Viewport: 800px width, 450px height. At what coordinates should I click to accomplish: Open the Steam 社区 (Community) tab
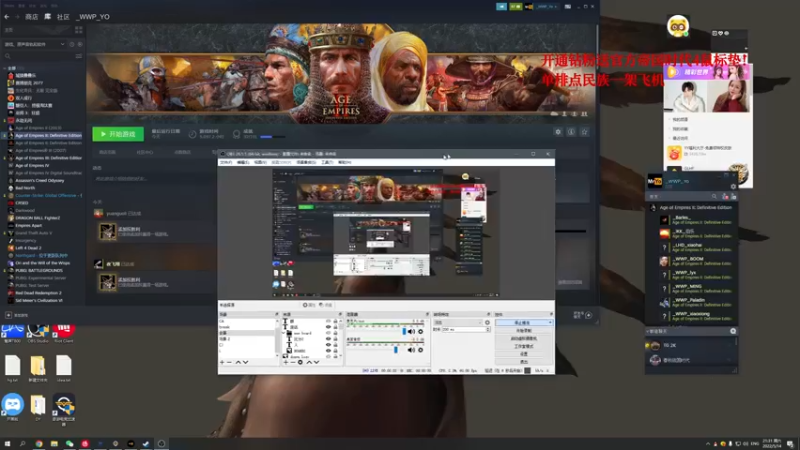tap(63, 17)
